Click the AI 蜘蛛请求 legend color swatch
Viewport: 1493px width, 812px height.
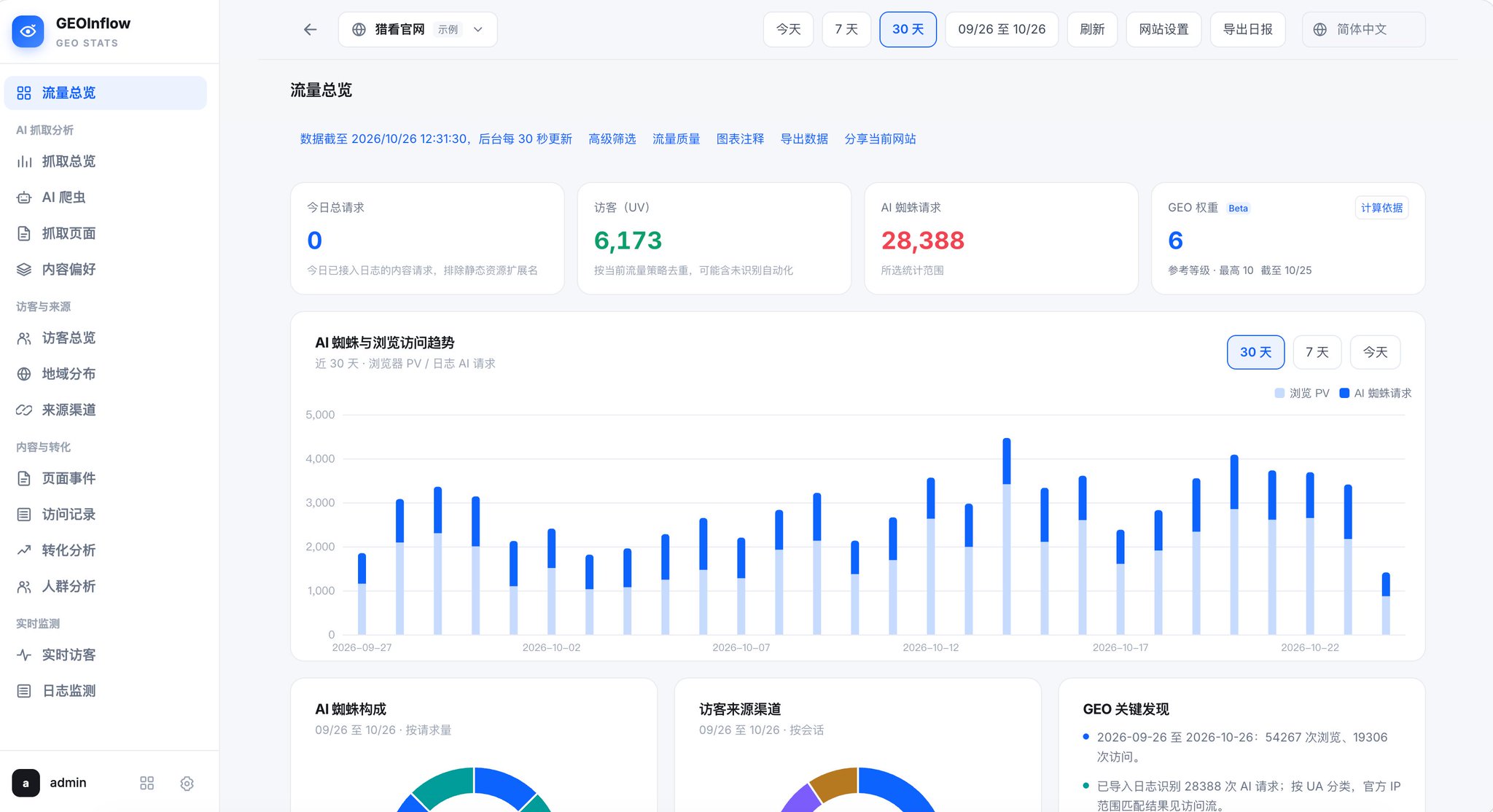point(1344,394)
